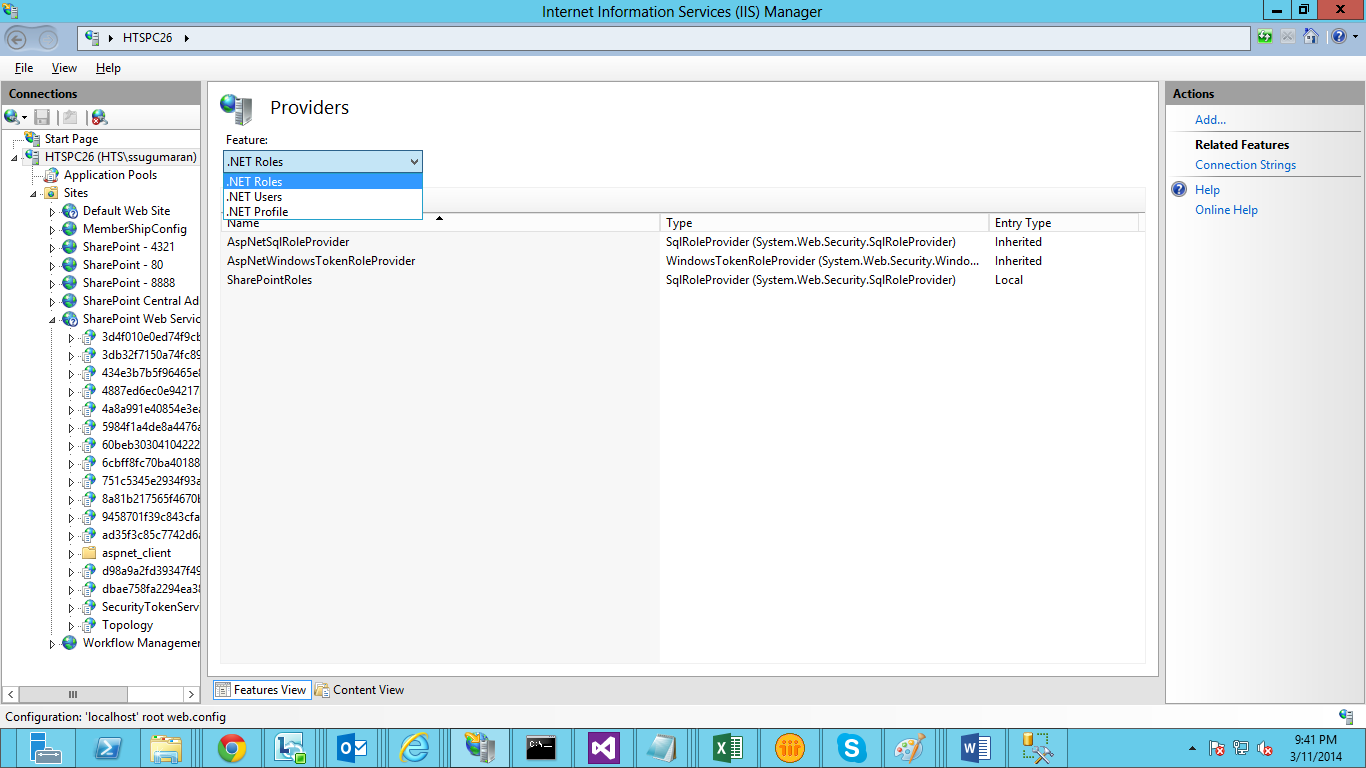Open the Connection Strings related feature
1366x768 pixels.
point(1245,165)
